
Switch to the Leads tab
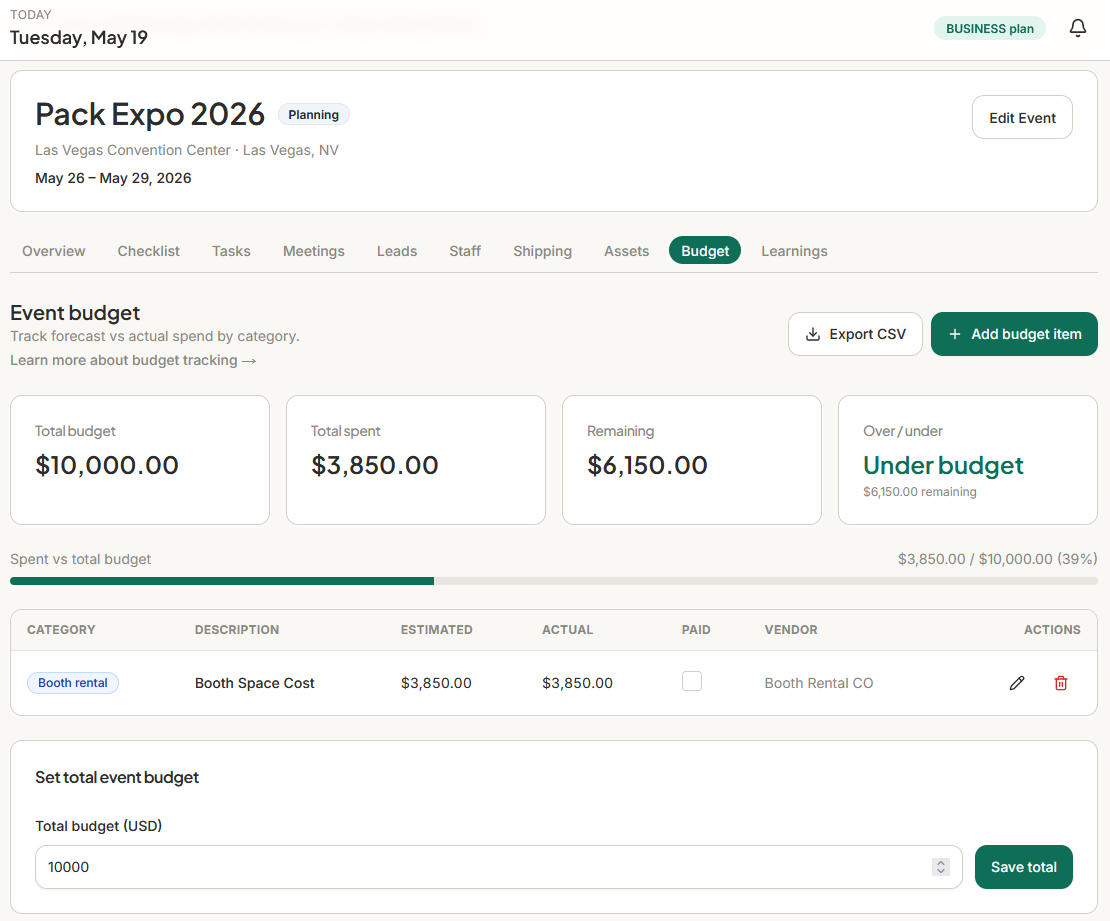pyautogui.click(x=397, y=251)
